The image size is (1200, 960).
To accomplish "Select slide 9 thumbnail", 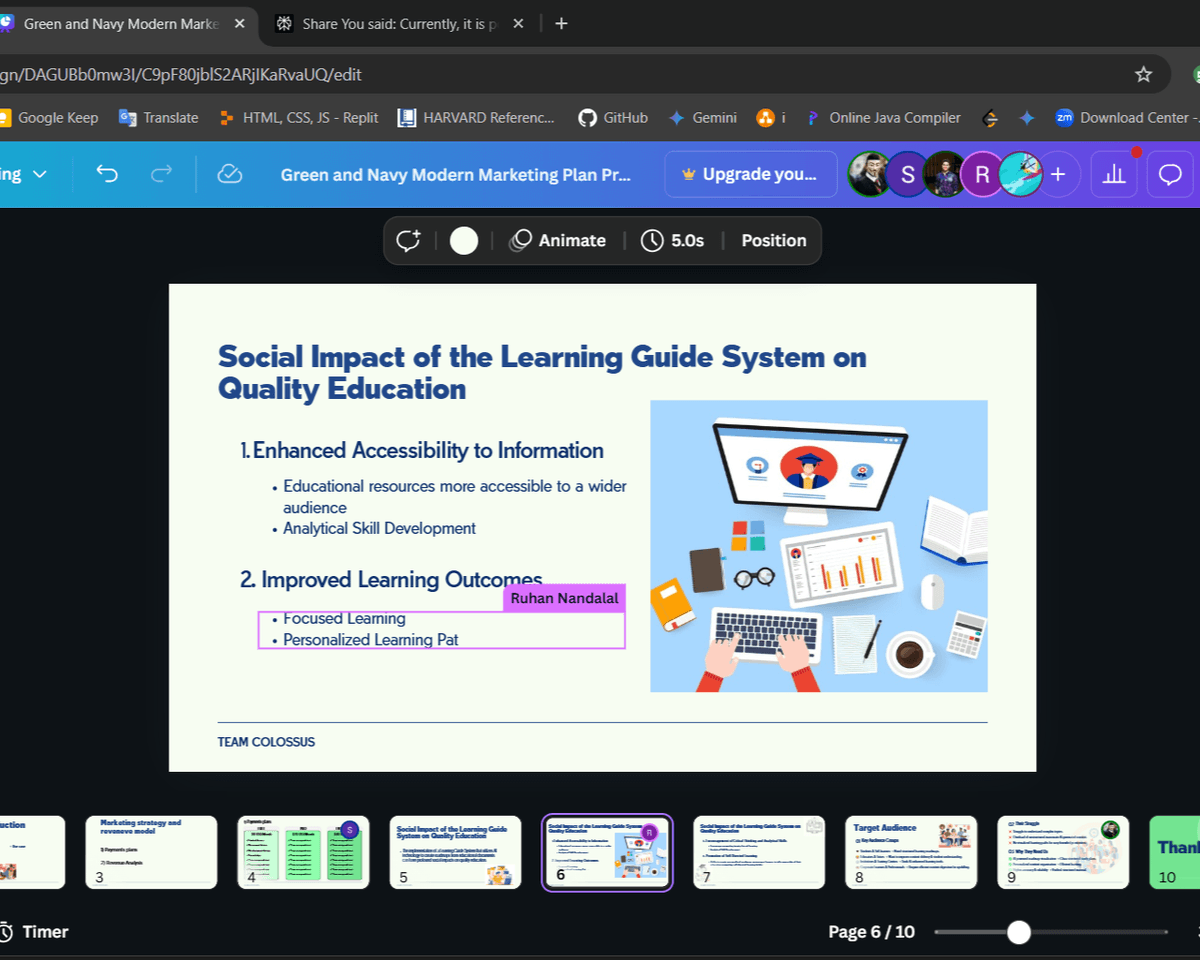I will [1063, 852].
